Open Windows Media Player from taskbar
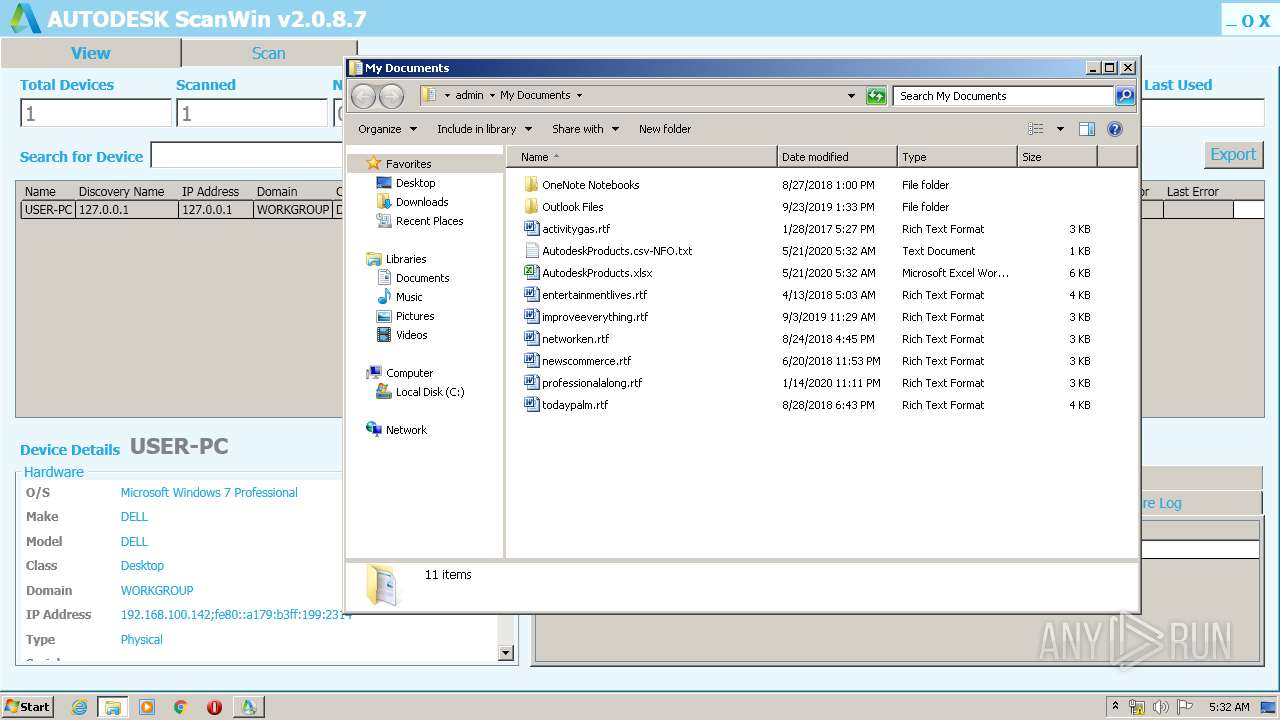The width and height of the screenshot is (1280, 720). [147, 707]
